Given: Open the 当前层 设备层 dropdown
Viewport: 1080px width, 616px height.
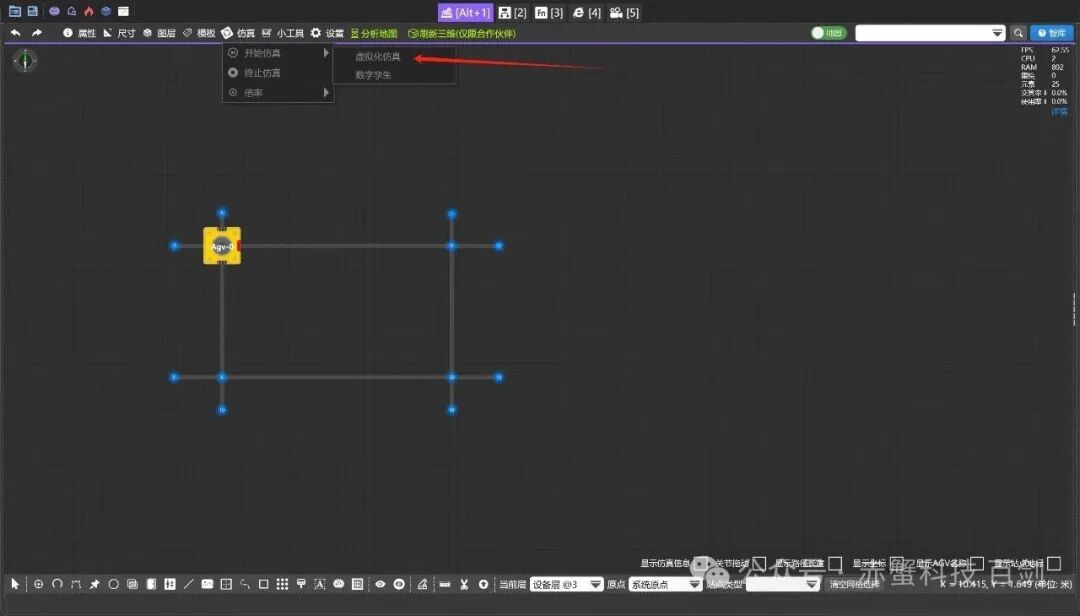Looking at the screenshot, I should point(567,584).
